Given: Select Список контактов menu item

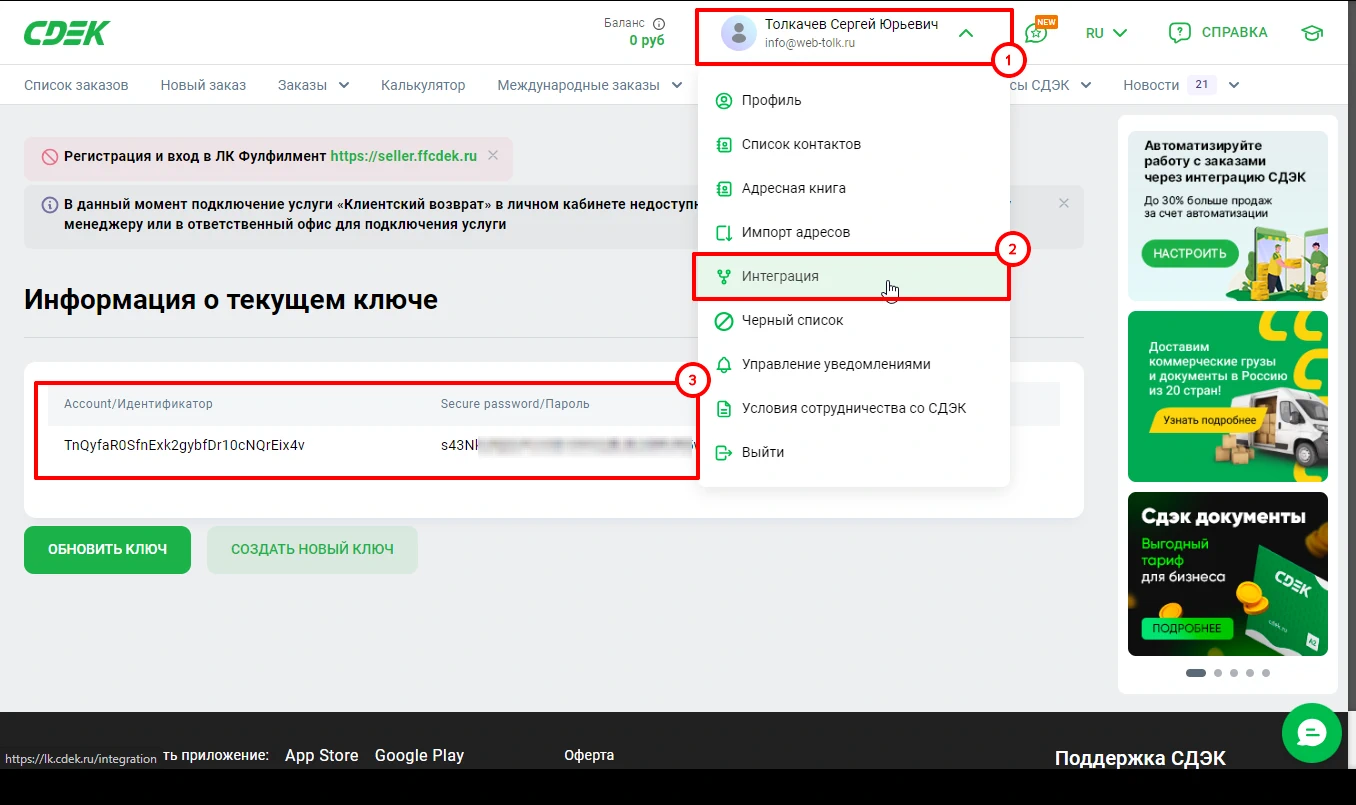Looking at the screenshot, I should click(x=854, y=144).
